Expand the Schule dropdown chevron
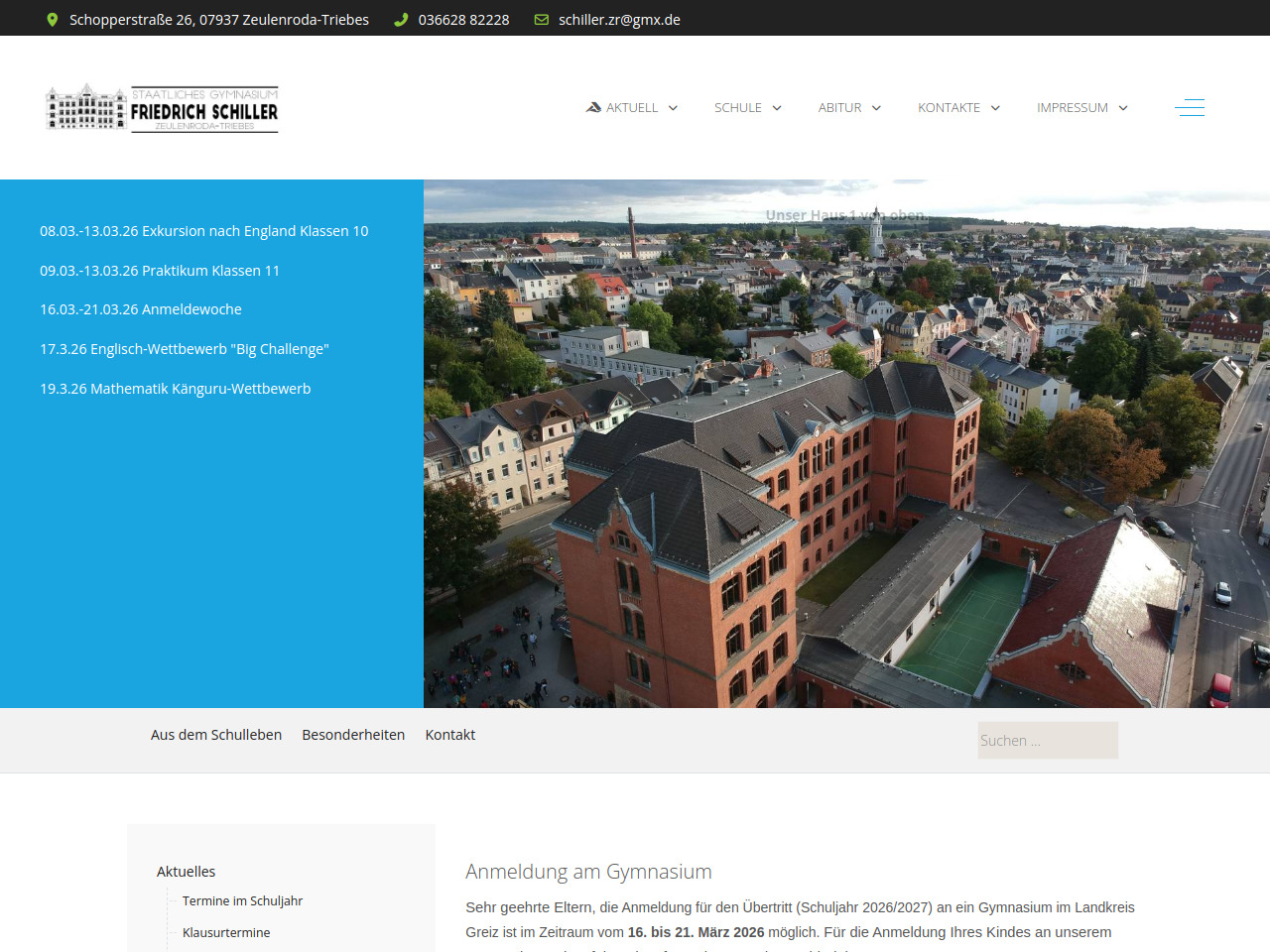This screenshot has height=952, width=1270. tap(777, 108)
